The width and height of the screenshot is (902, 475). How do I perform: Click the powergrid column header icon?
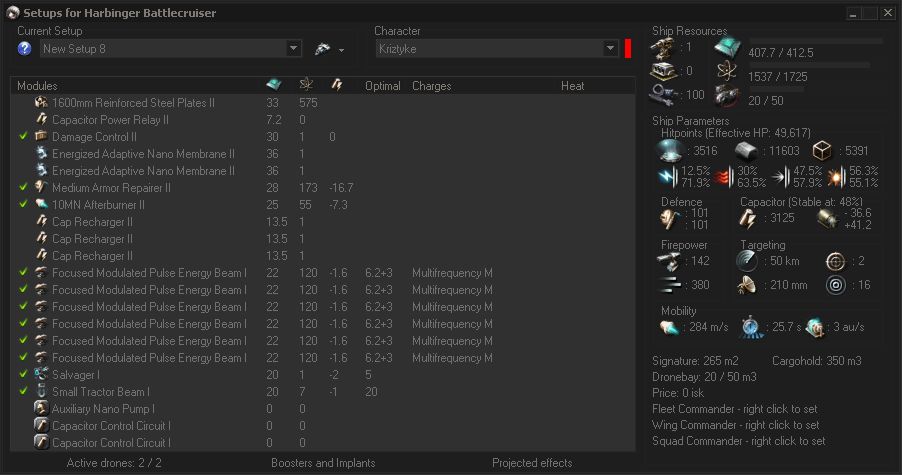306,85
